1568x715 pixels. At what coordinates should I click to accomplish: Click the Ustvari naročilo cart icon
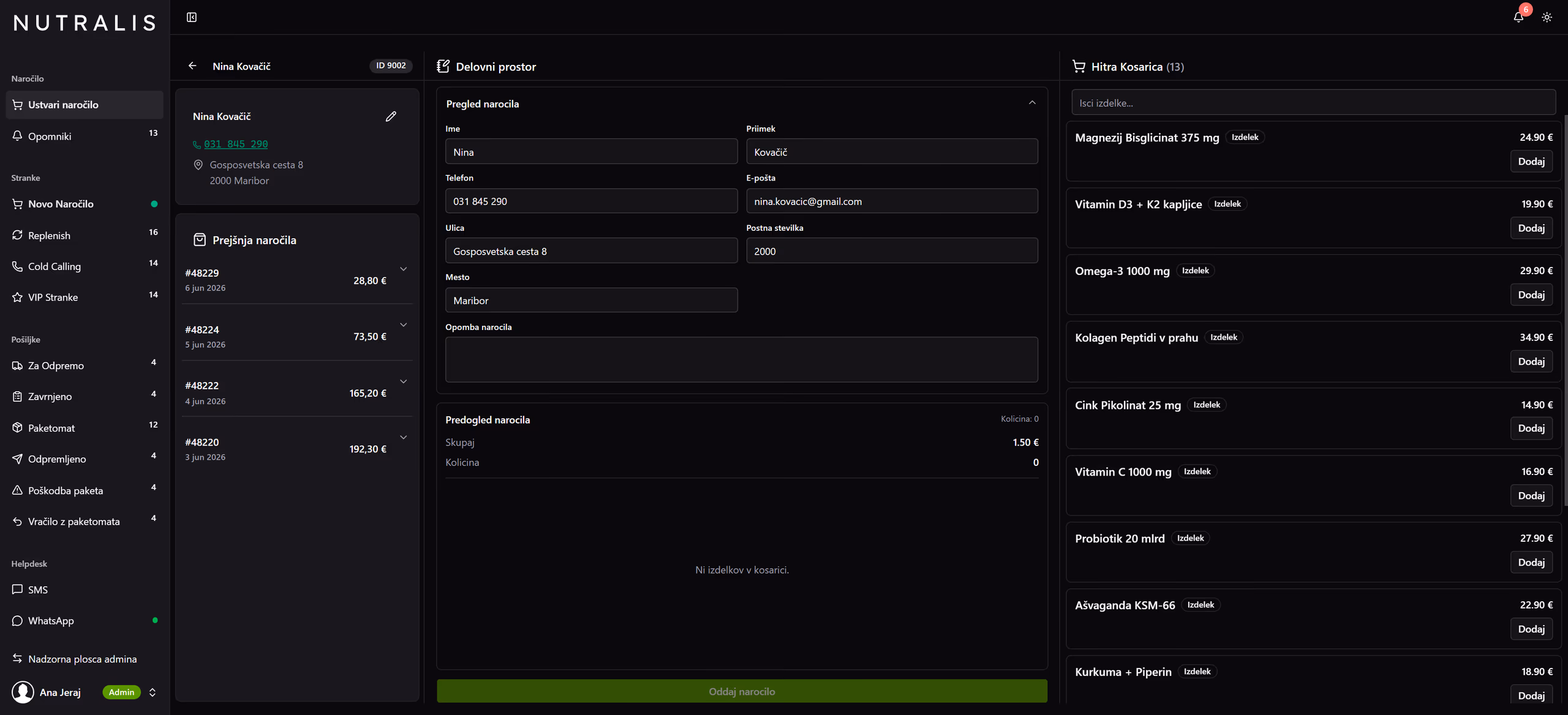(x=17, y=105)
